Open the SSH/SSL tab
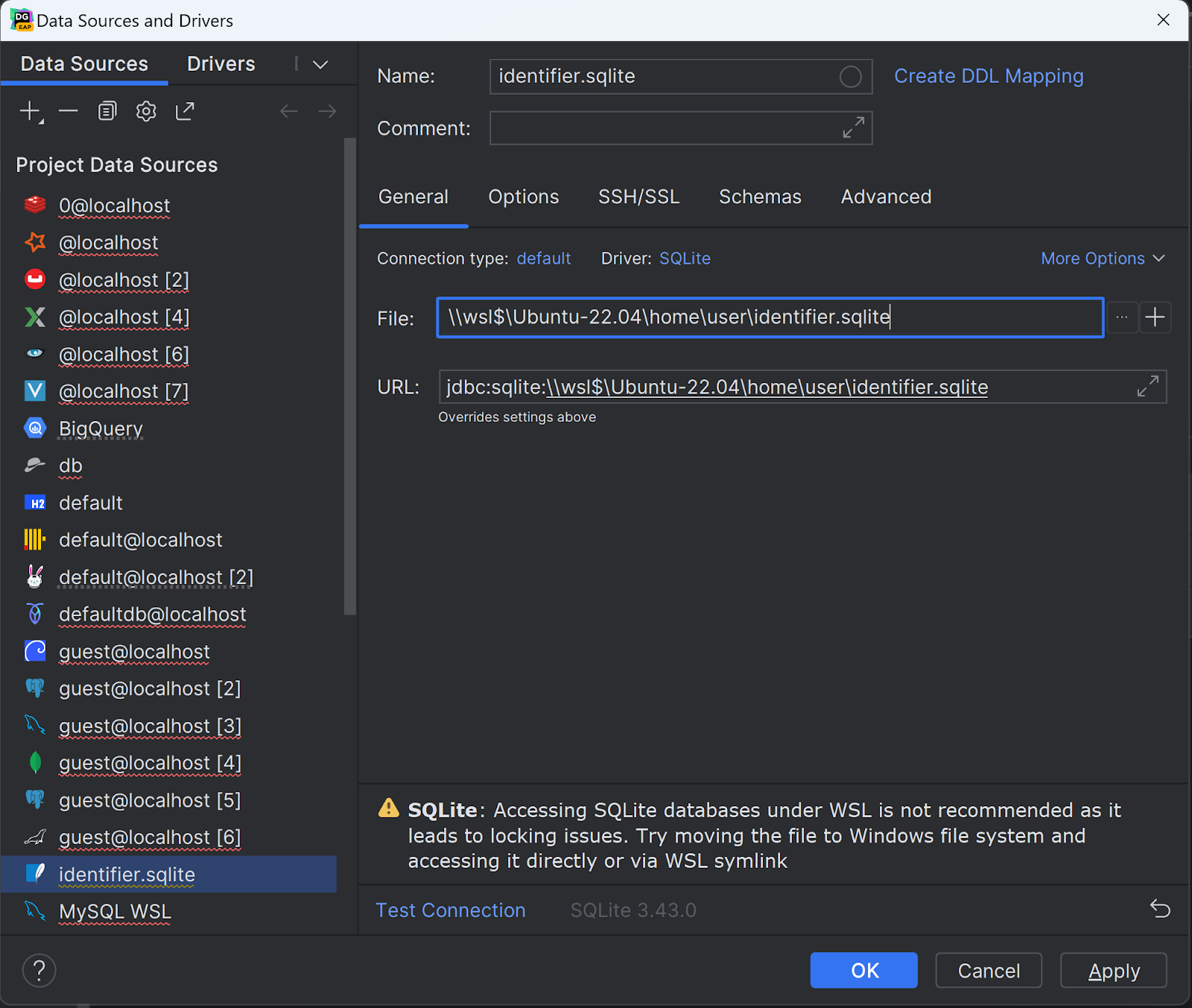 639,197
